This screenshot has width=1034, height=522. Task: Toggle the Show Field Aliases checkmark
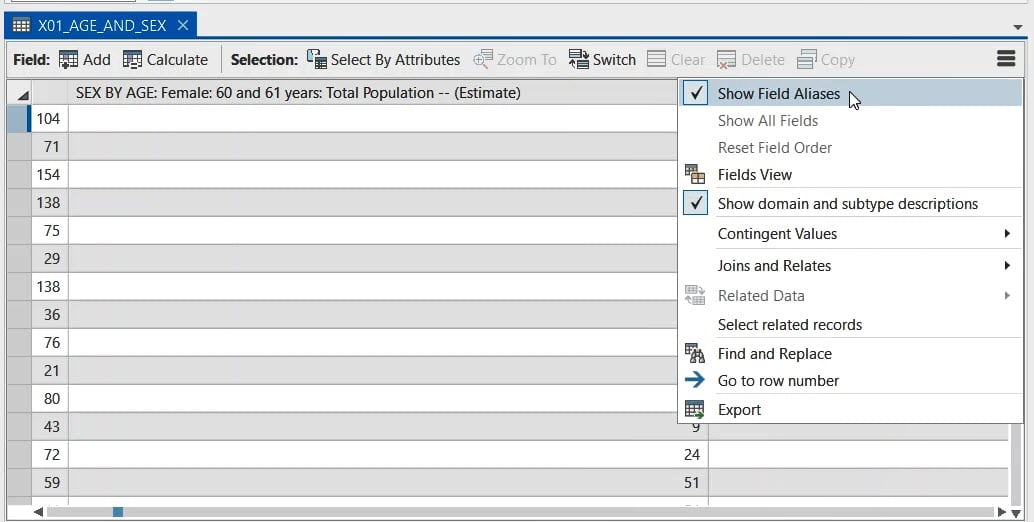(697, 94)
